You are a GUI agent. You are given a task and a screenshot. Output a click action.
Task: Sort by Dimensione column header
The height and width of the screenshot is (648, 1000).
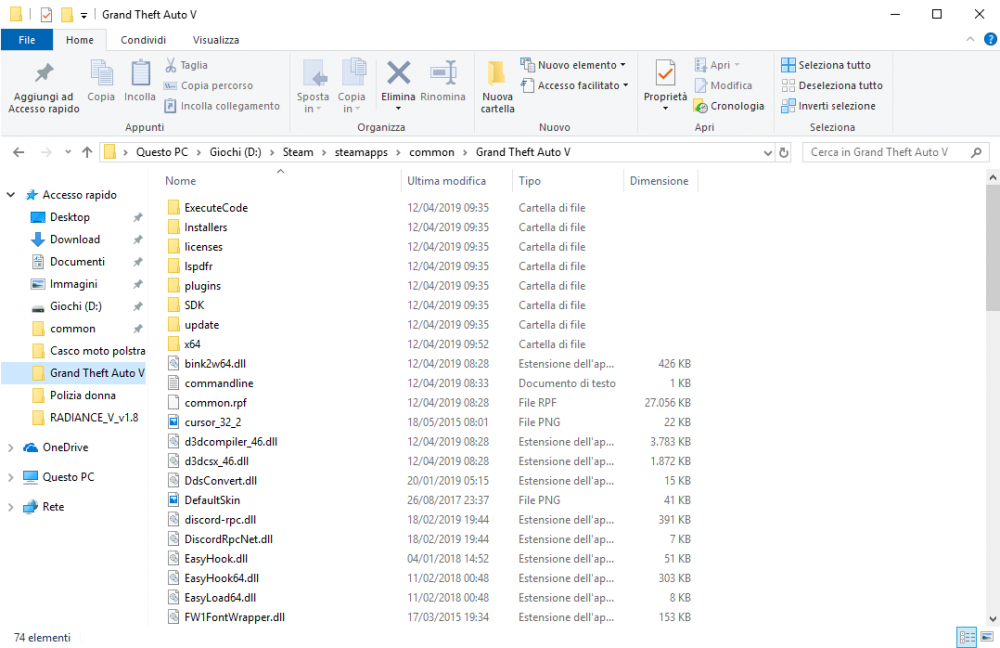coord(660,181)
